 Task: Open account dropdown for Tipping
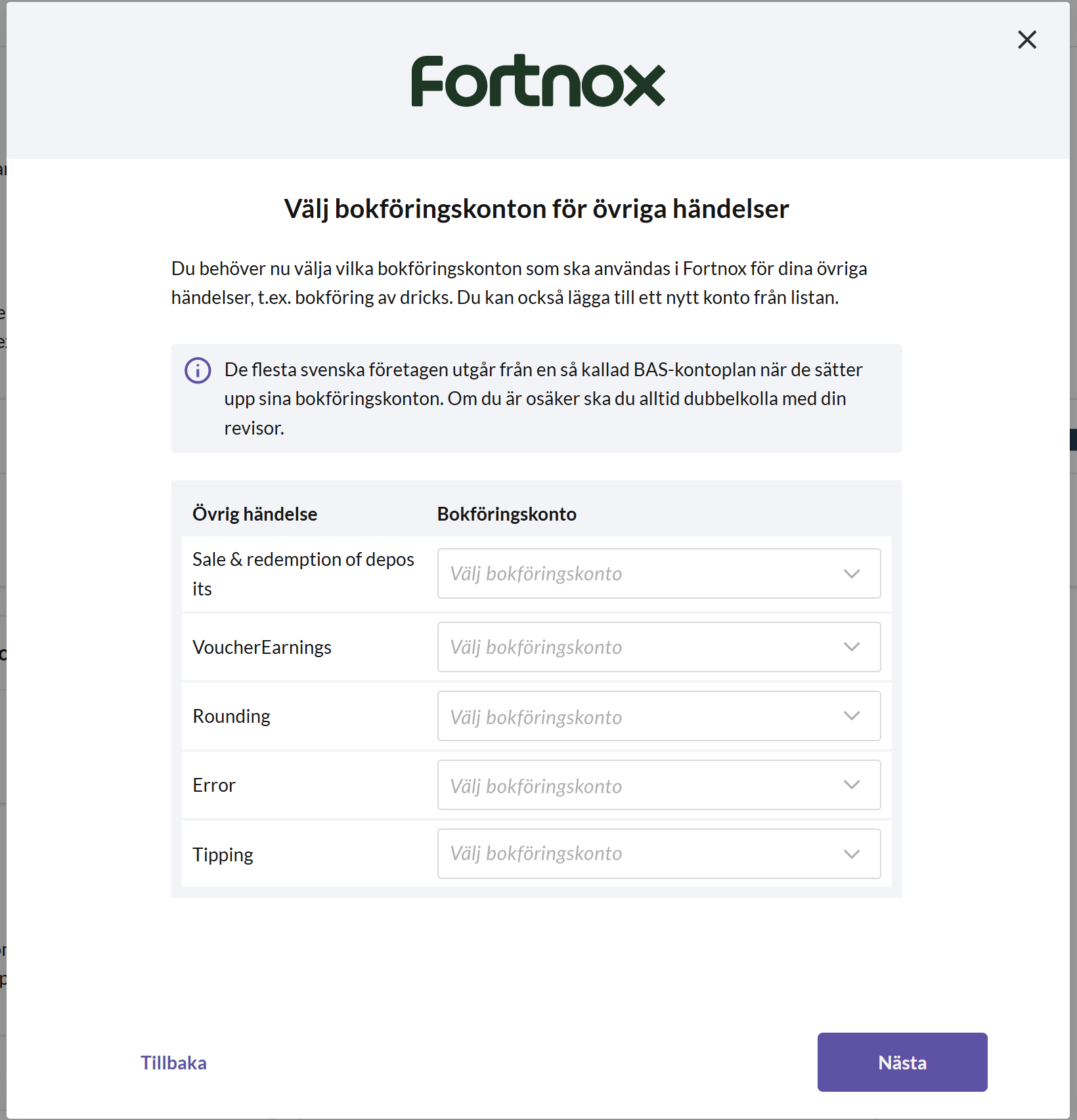coord(659,853)
